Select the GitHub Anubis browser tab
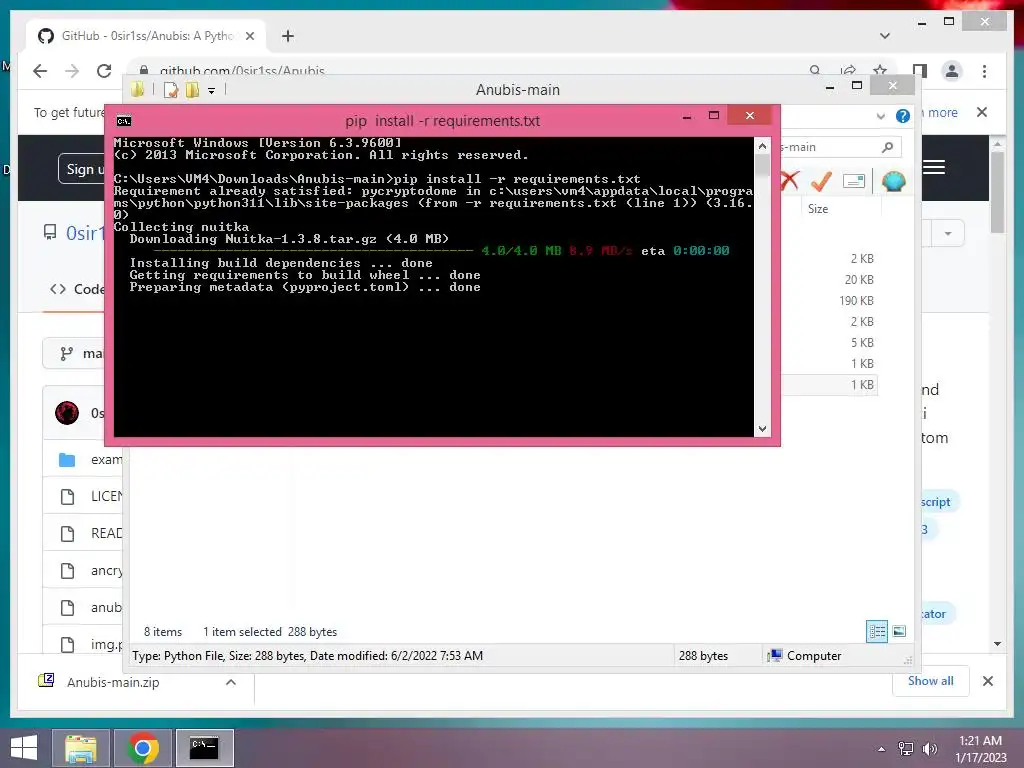1024x768 pixels. (x=146, y=36)
